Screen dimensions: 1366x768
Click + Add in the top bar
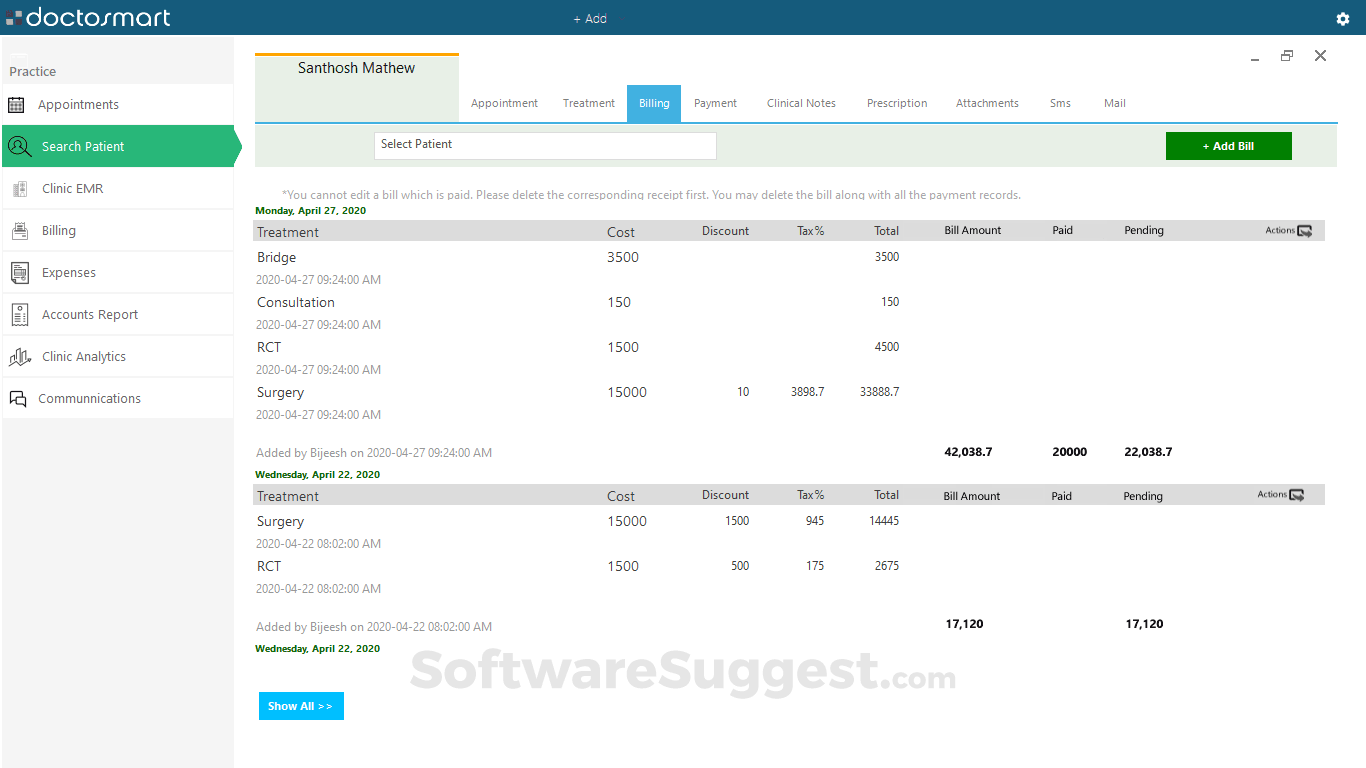pos(590,17)
